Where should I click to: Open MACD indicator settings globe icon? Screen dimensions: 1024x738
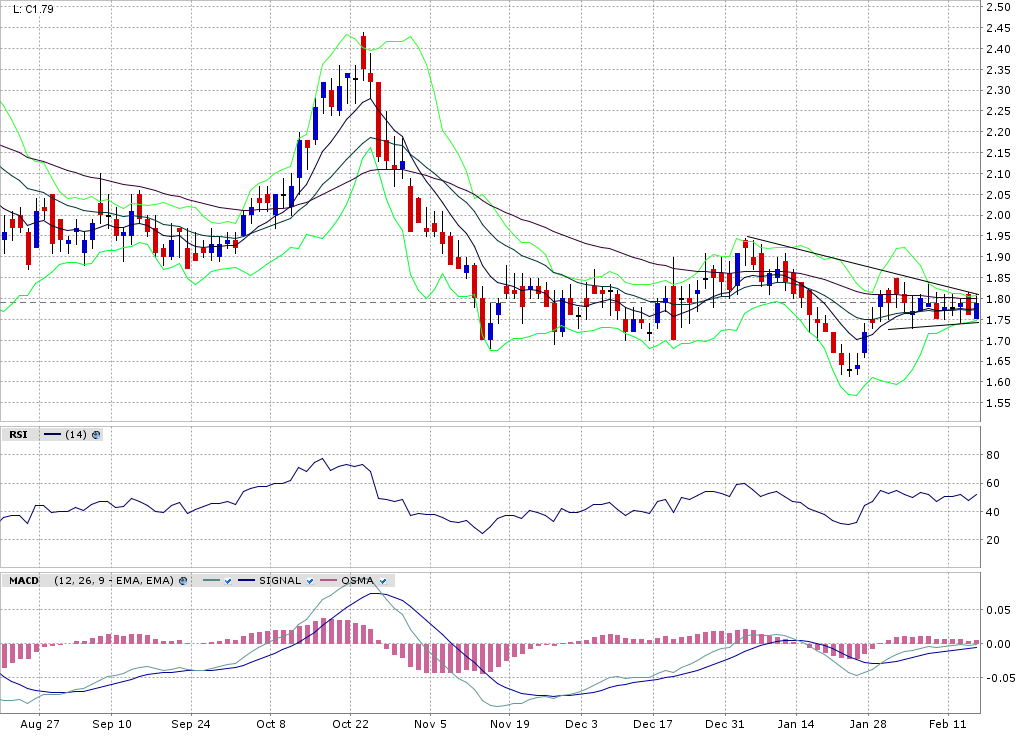click(183, 580)
